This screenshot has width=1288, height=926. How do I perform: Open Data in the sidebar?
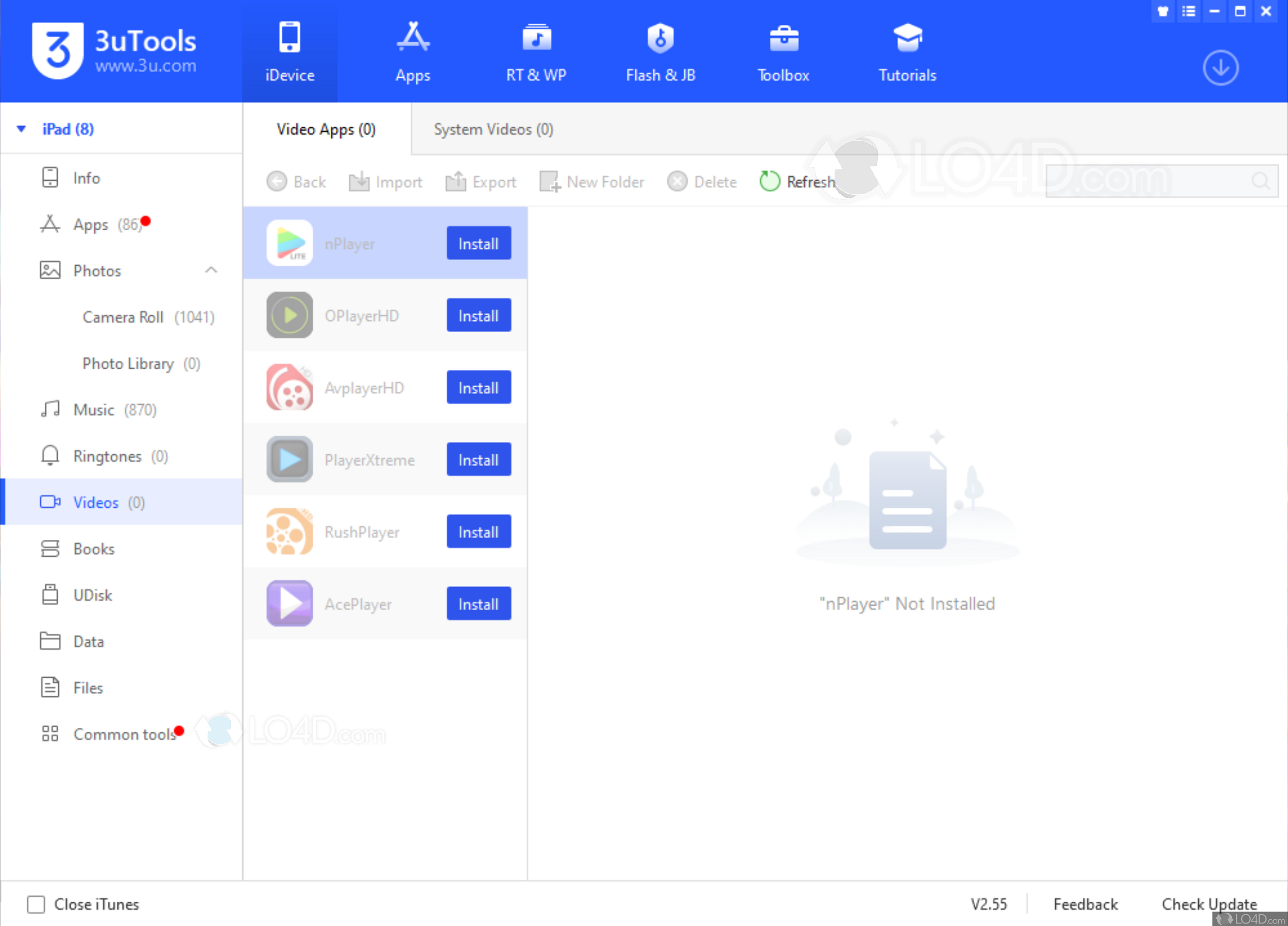pyautogui.click(x=121, y=642)
